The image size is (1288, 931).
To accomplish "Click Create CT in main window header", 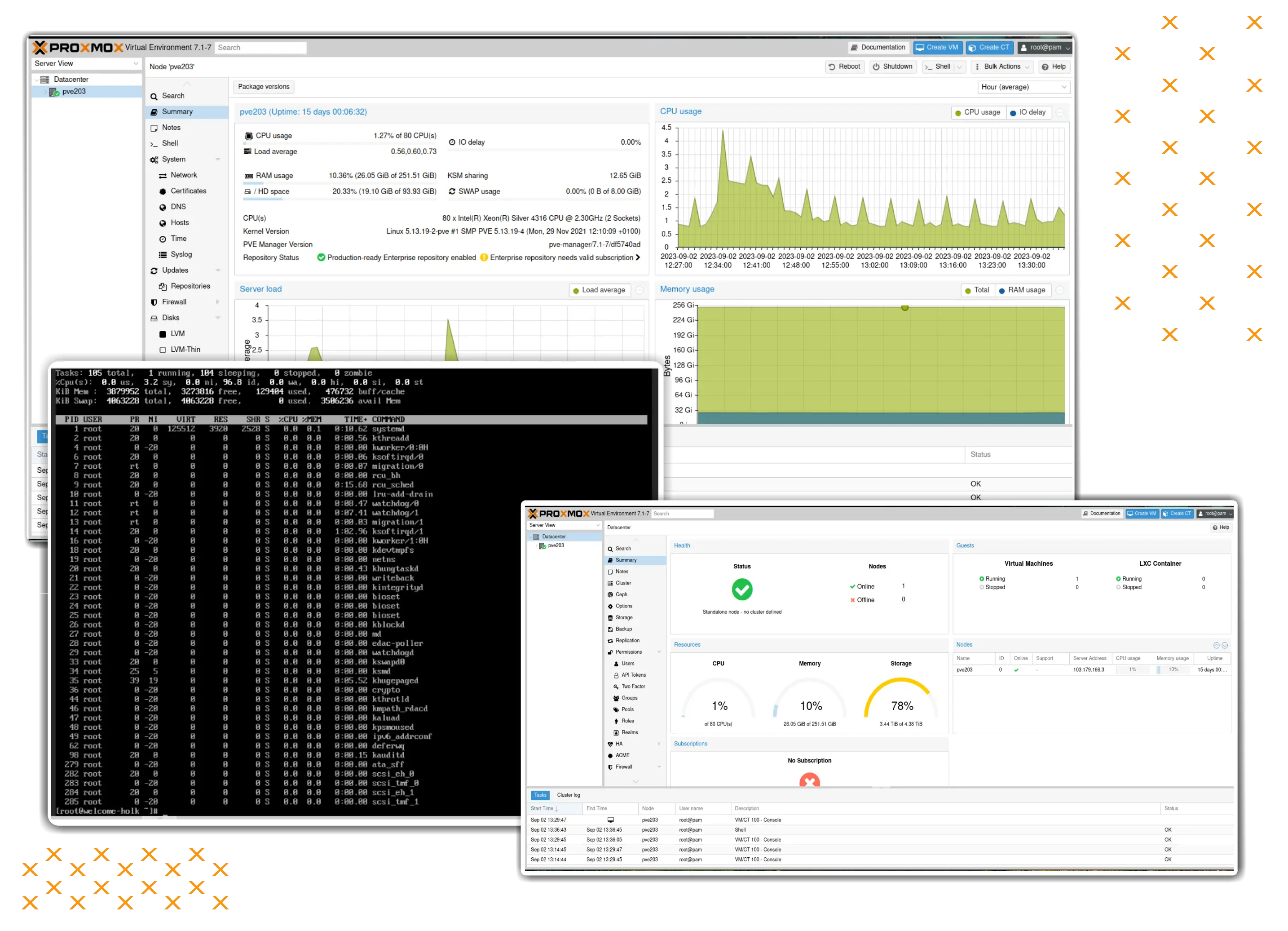I will pos(989,47).
